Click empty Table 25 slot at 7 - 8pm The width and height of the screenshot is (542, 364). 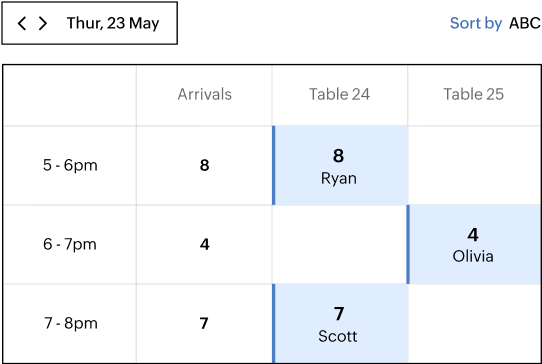coord(475,324)
